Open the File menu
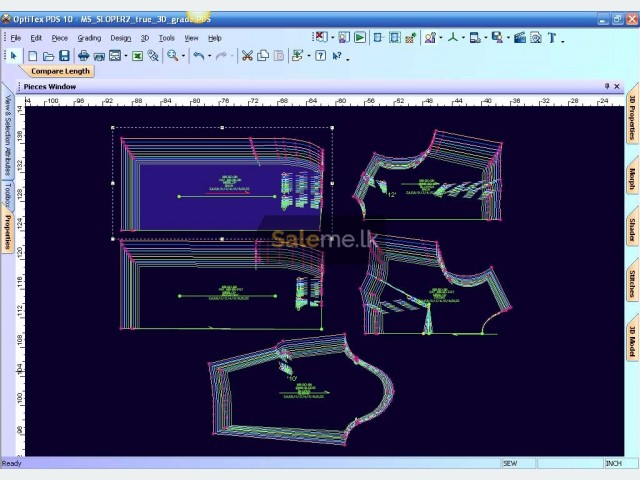This screenshot has width=640, height=480. (16, 38)
